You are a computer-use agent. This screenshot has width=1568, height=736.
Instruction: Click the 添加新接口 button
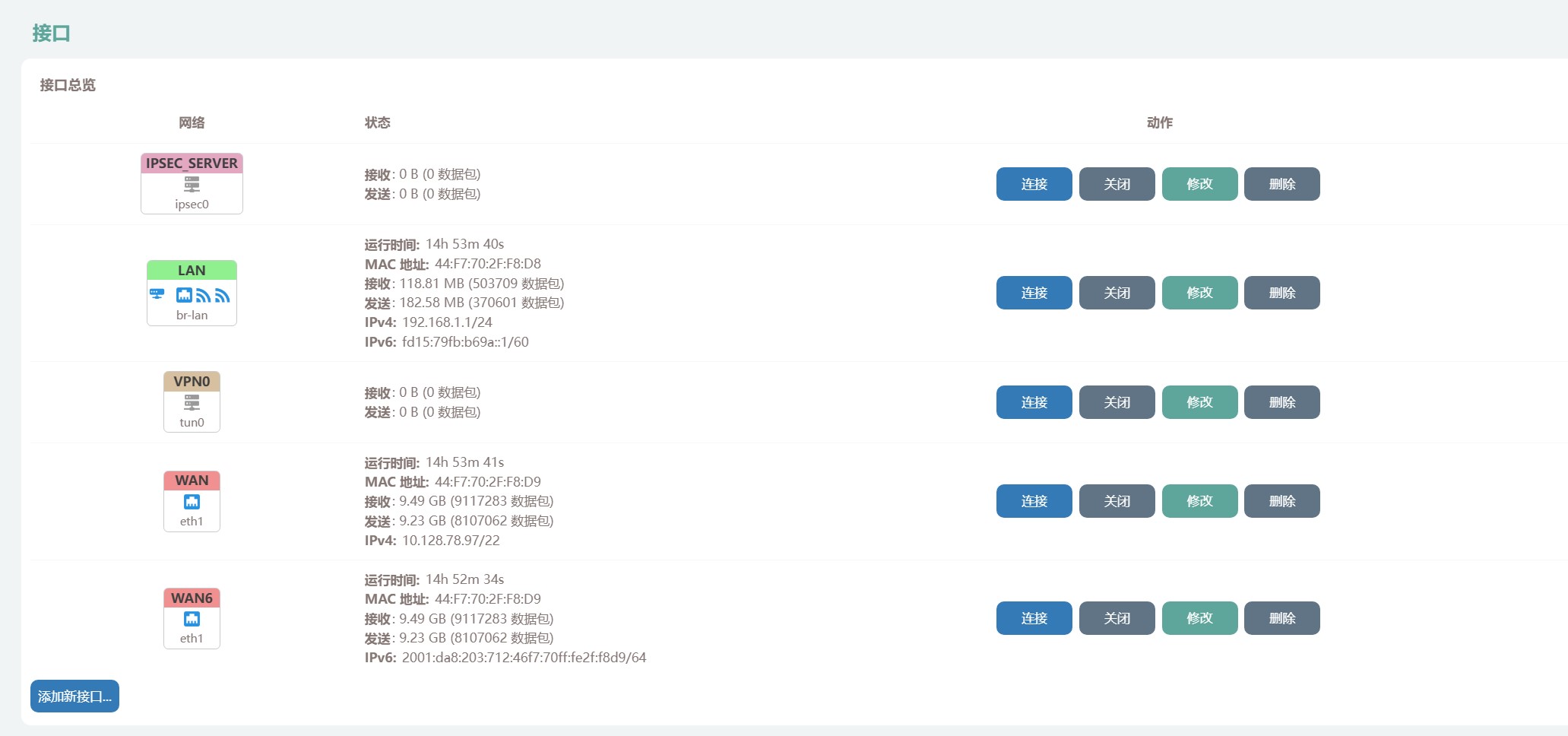[74, 696]
